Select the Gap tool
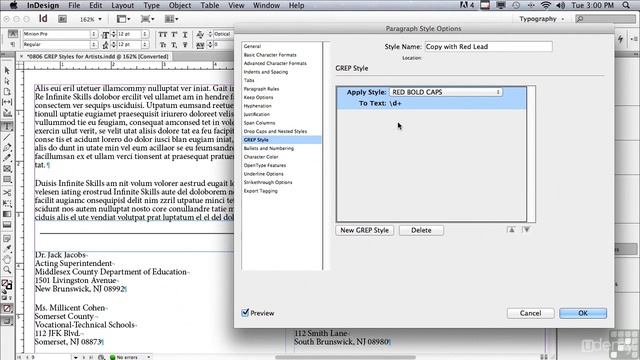The width and height of the screenshot is (640, 360). [7, 102]
